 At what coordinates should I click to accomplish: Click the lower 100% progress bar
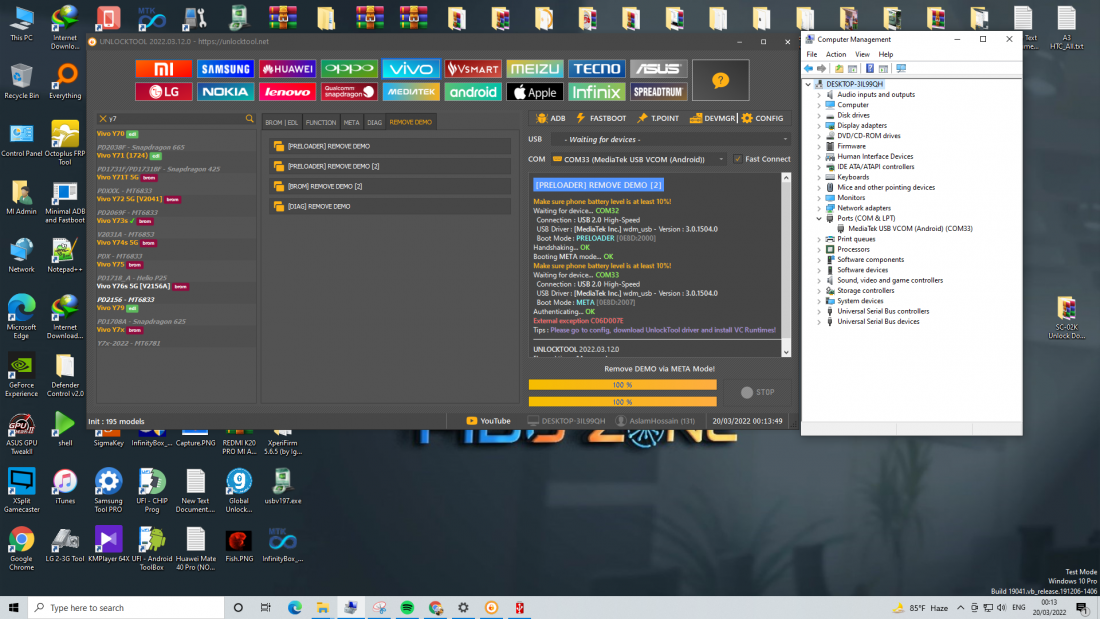click(x=623, y=402)
